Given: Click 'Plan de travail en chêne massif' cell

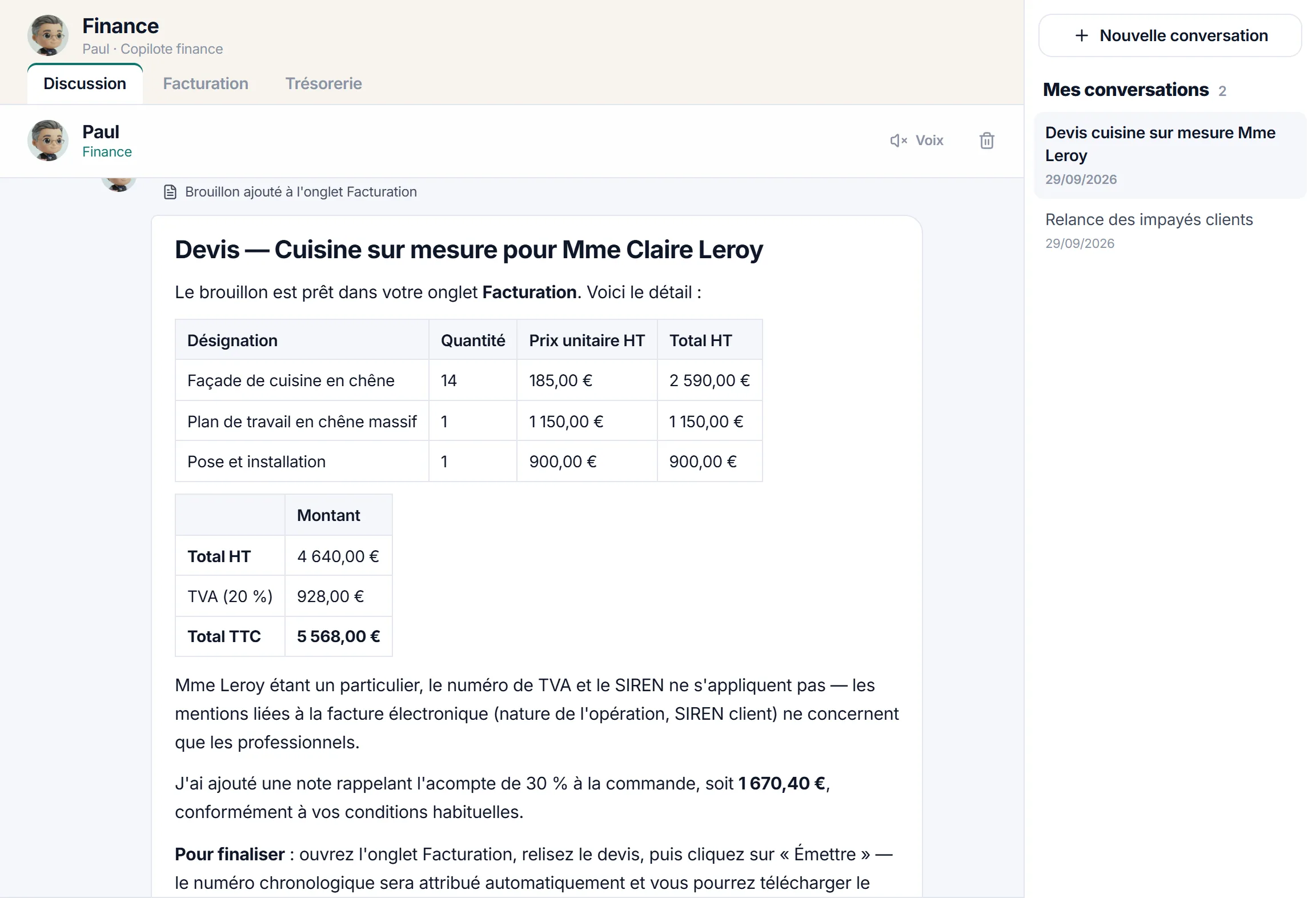Looking at the screenshot, I should click(x=302, y=422).
